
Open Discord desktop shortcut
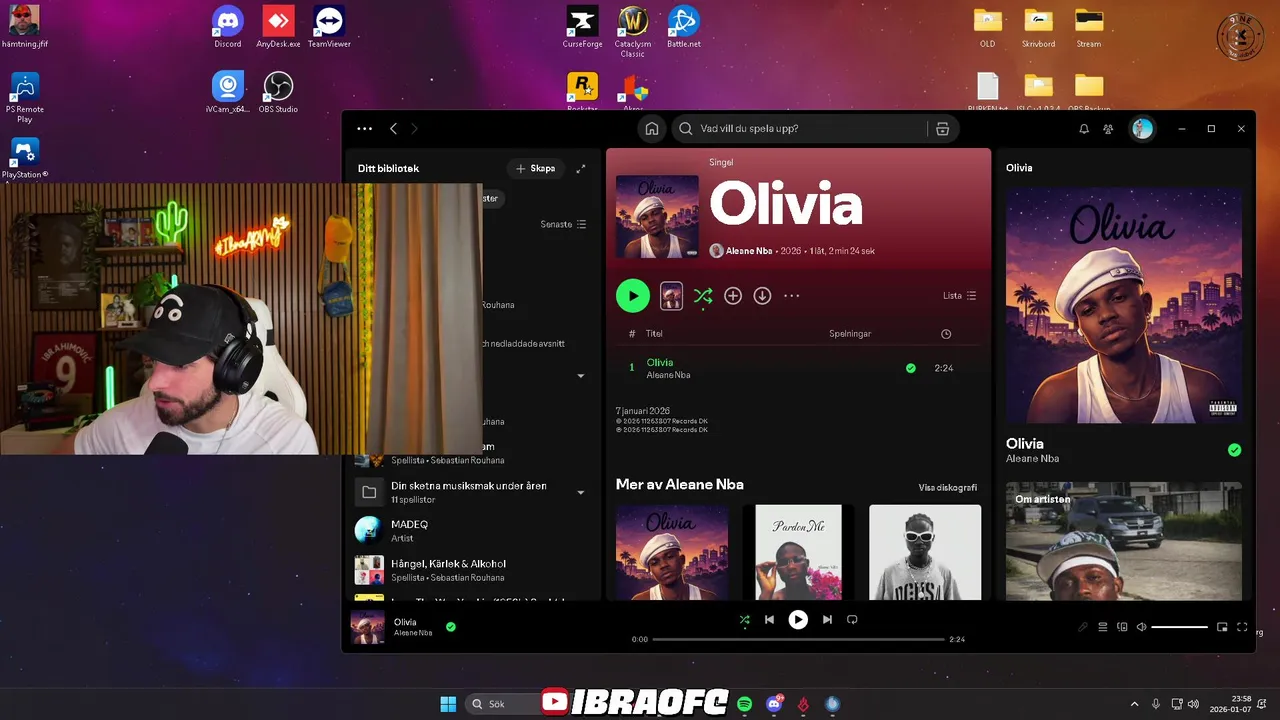(x=228, y=27)
